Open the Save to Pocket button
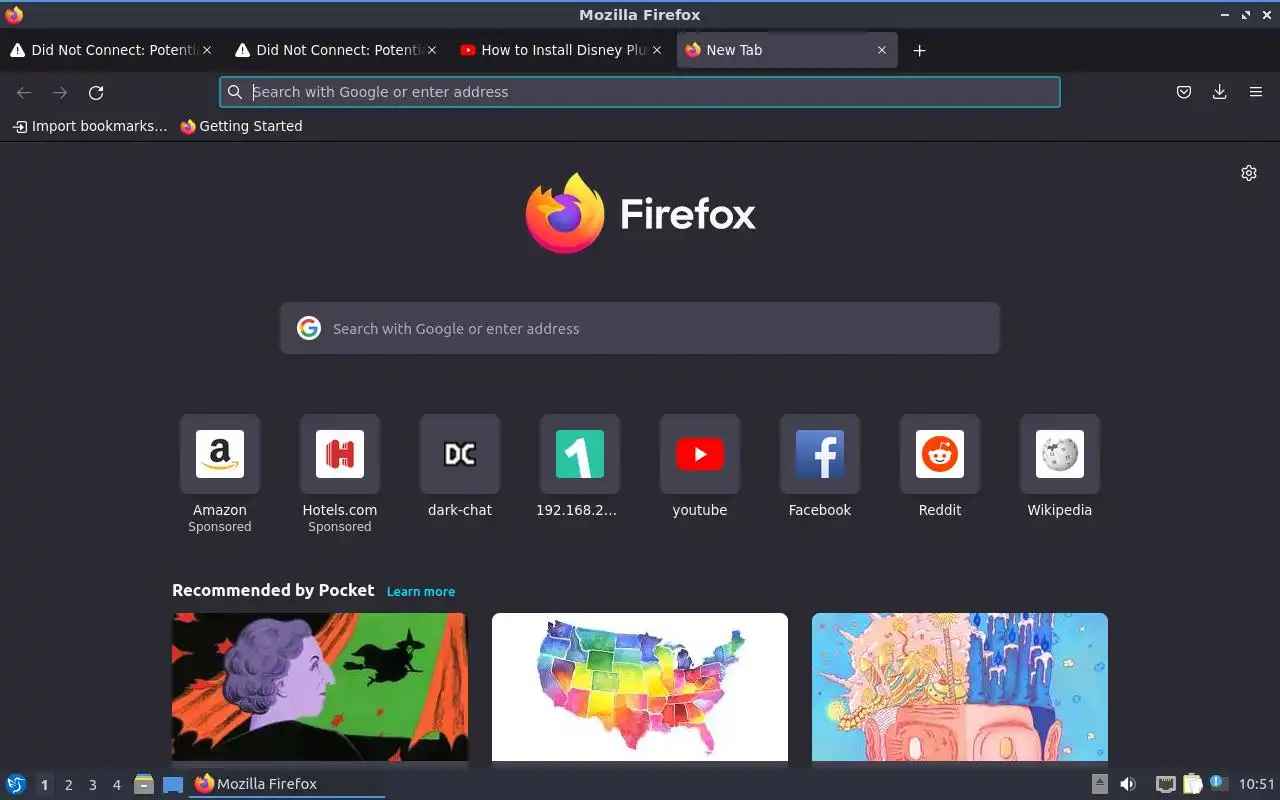 click(1184, 92)
